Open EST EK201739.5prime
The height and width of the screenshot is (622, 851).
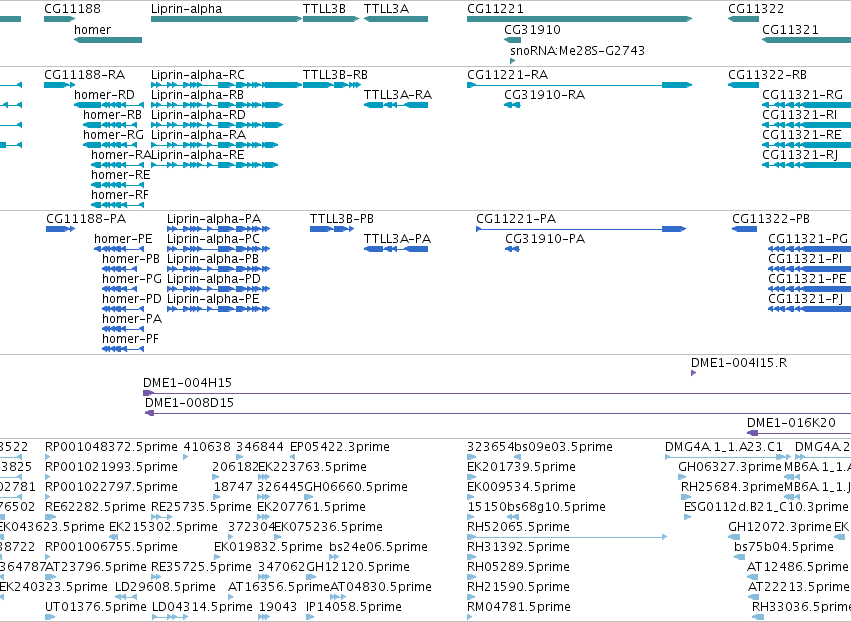pyautogui.click(x=521, y=467)
